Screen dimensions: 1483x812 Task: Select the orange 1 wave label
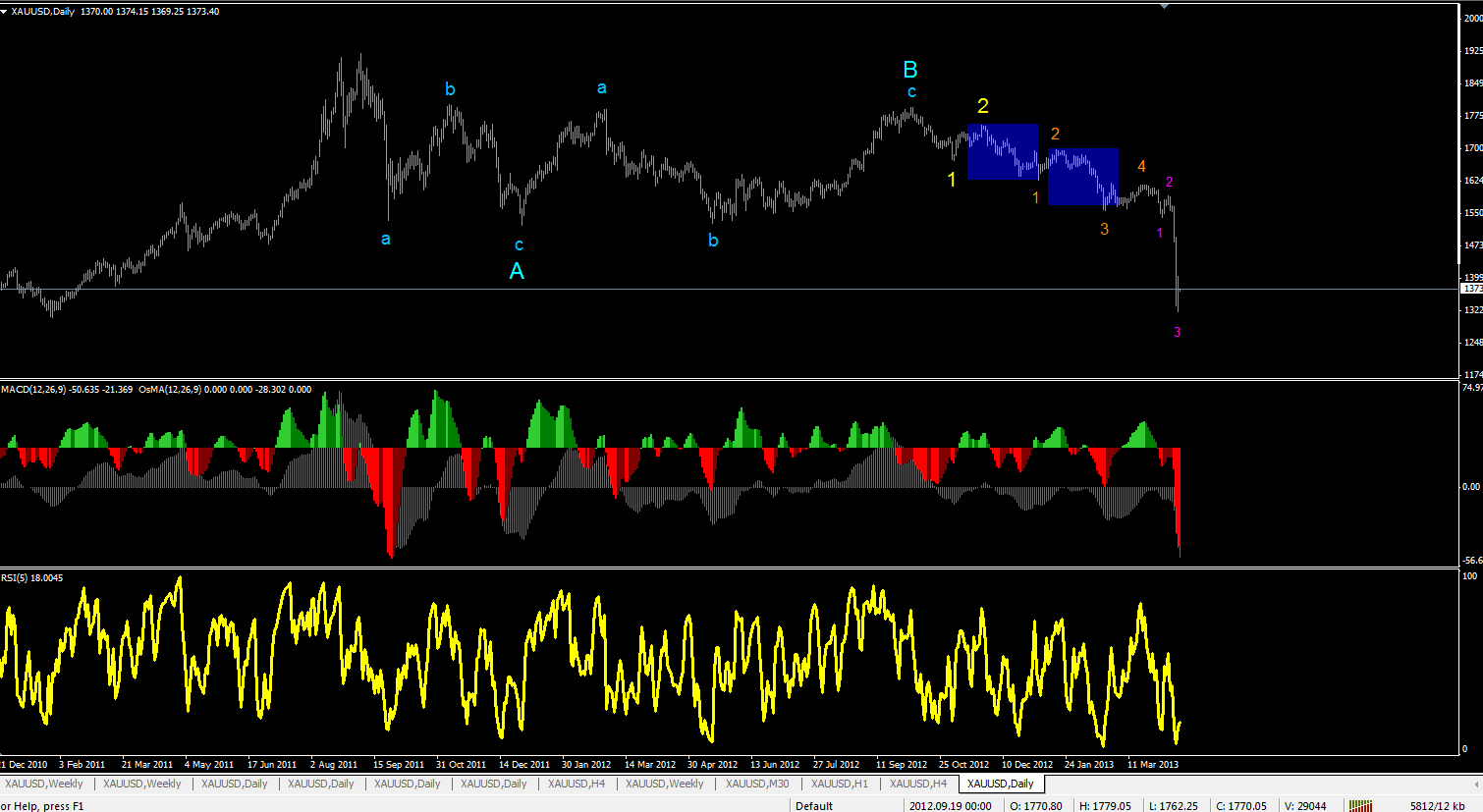[1036, 198]
